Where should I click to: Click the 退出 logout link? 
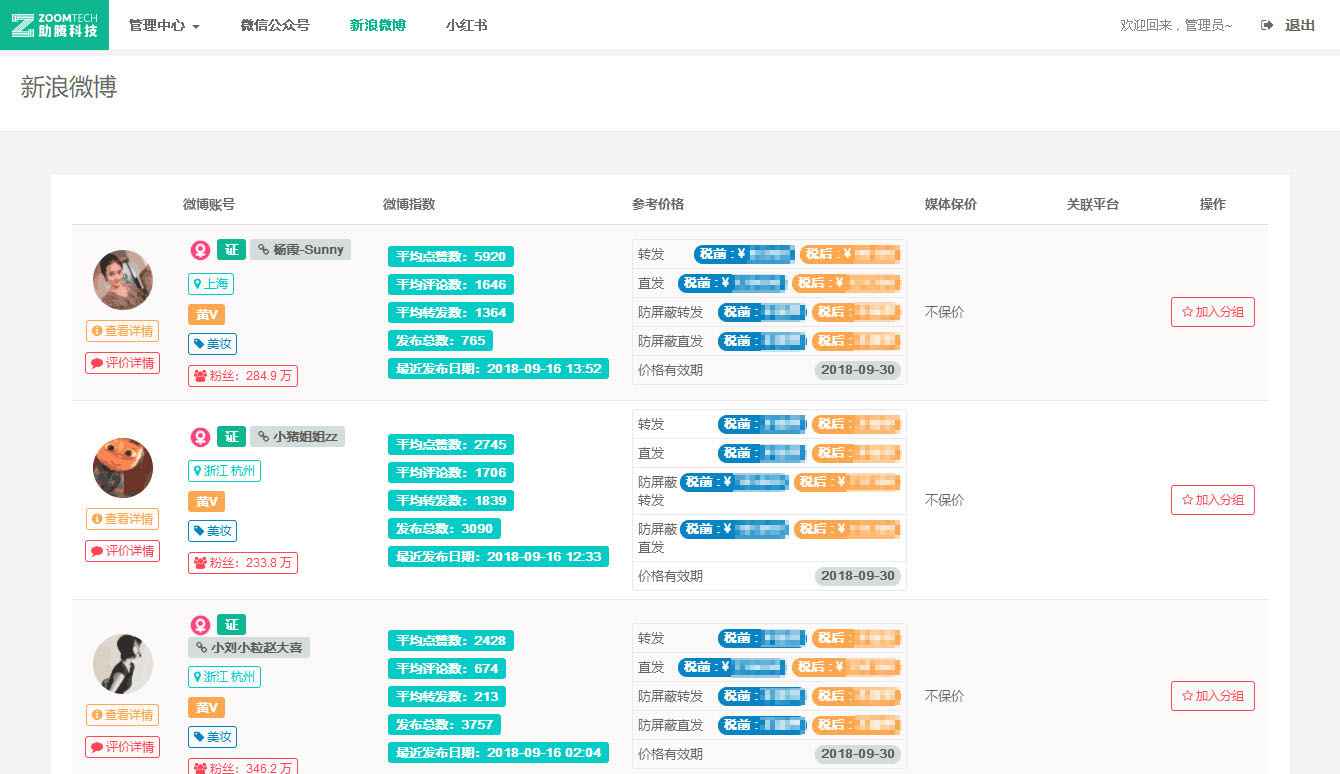point(1288,26)
